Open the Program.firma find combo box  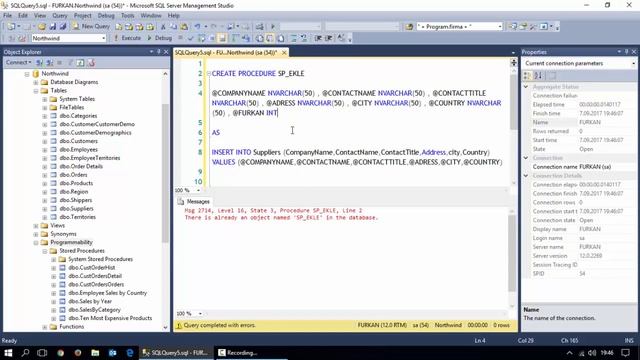(x=500, y=27)
